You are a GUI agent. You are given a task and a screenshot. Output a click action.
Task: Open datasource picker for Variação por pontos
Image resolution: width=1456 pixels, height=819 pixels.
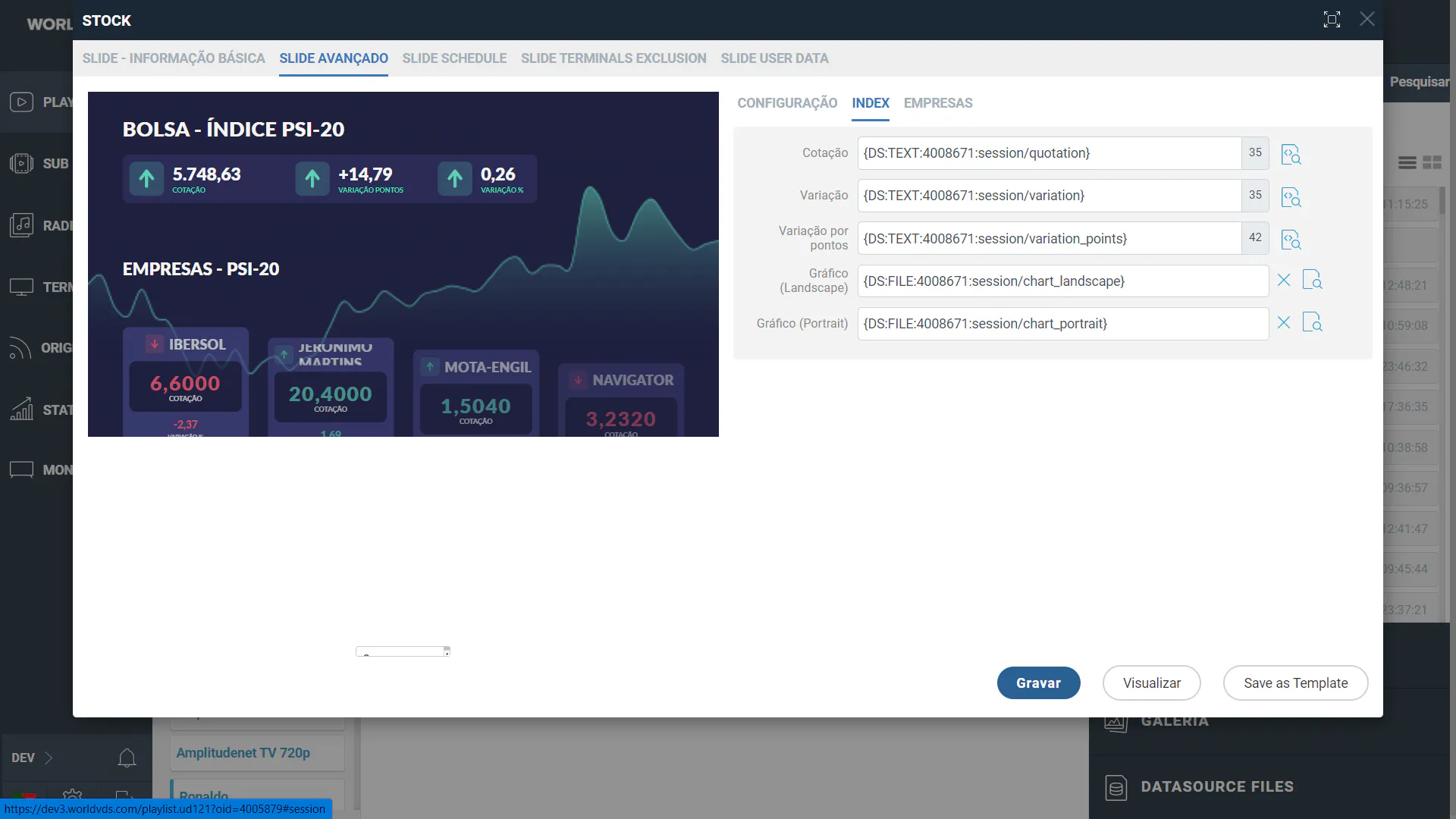1291,239
